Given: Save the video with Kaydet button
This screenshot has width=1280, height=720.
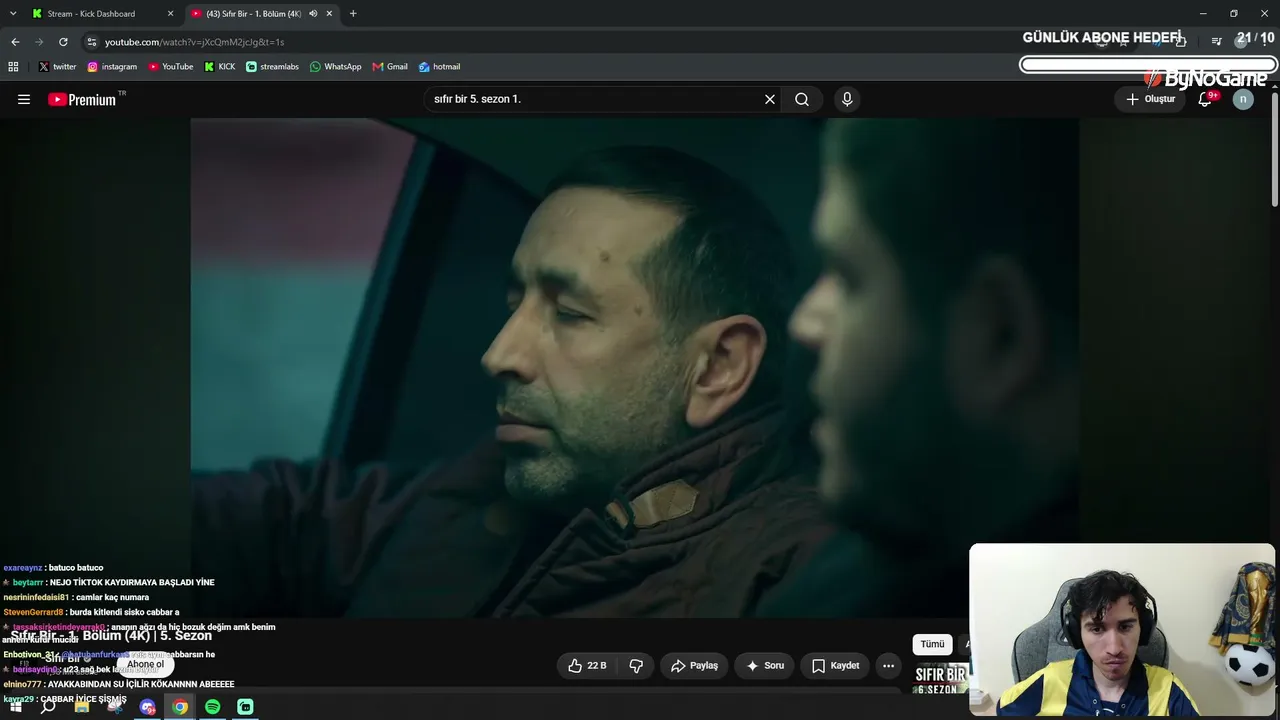Looking at the screenshot, I should [836, 665].
